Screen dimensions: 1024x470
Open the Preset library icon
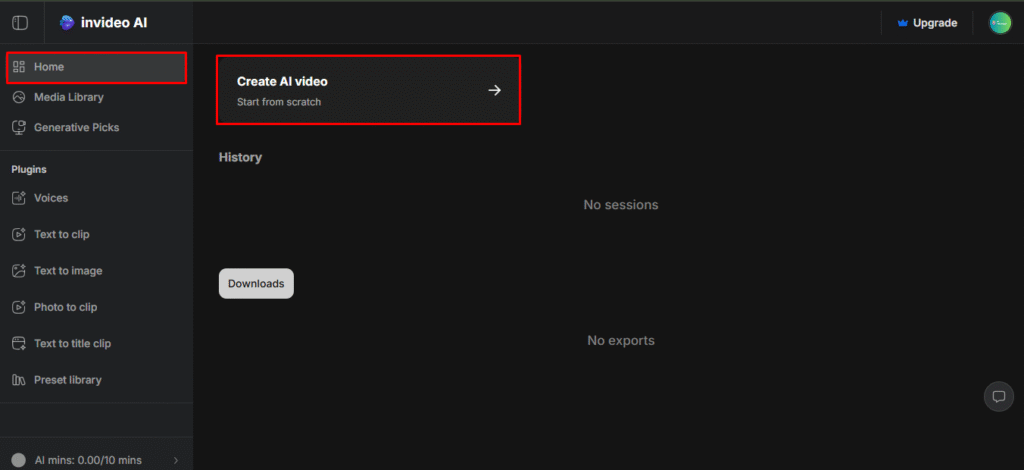(18, 380)
